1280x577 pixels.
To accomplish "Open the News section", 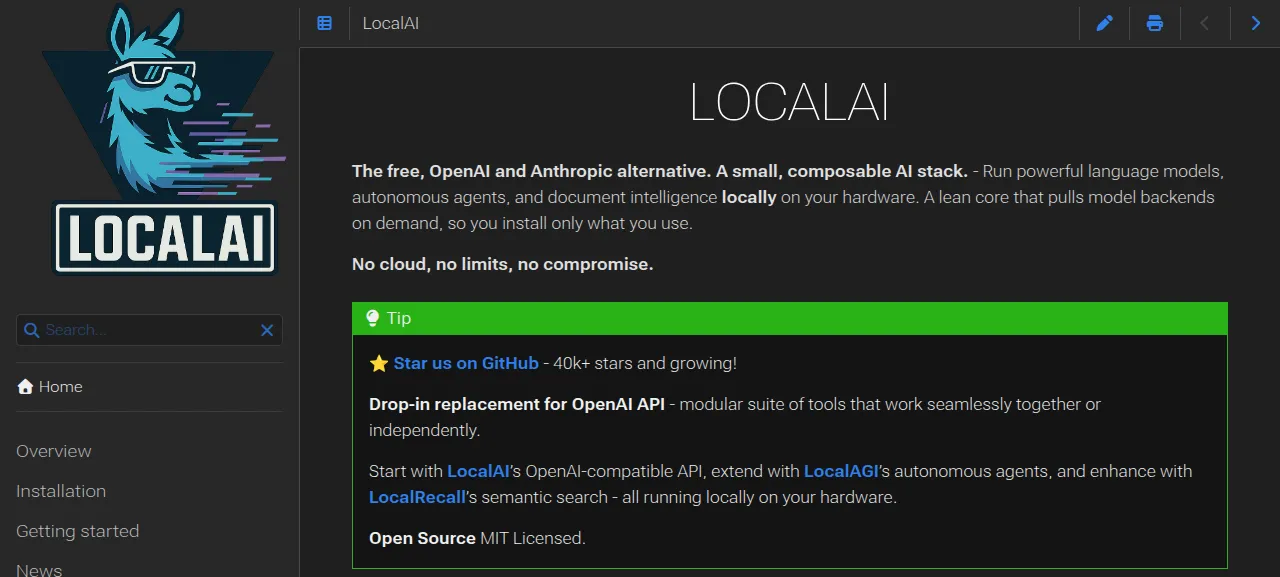I will (x=39, y=569).
